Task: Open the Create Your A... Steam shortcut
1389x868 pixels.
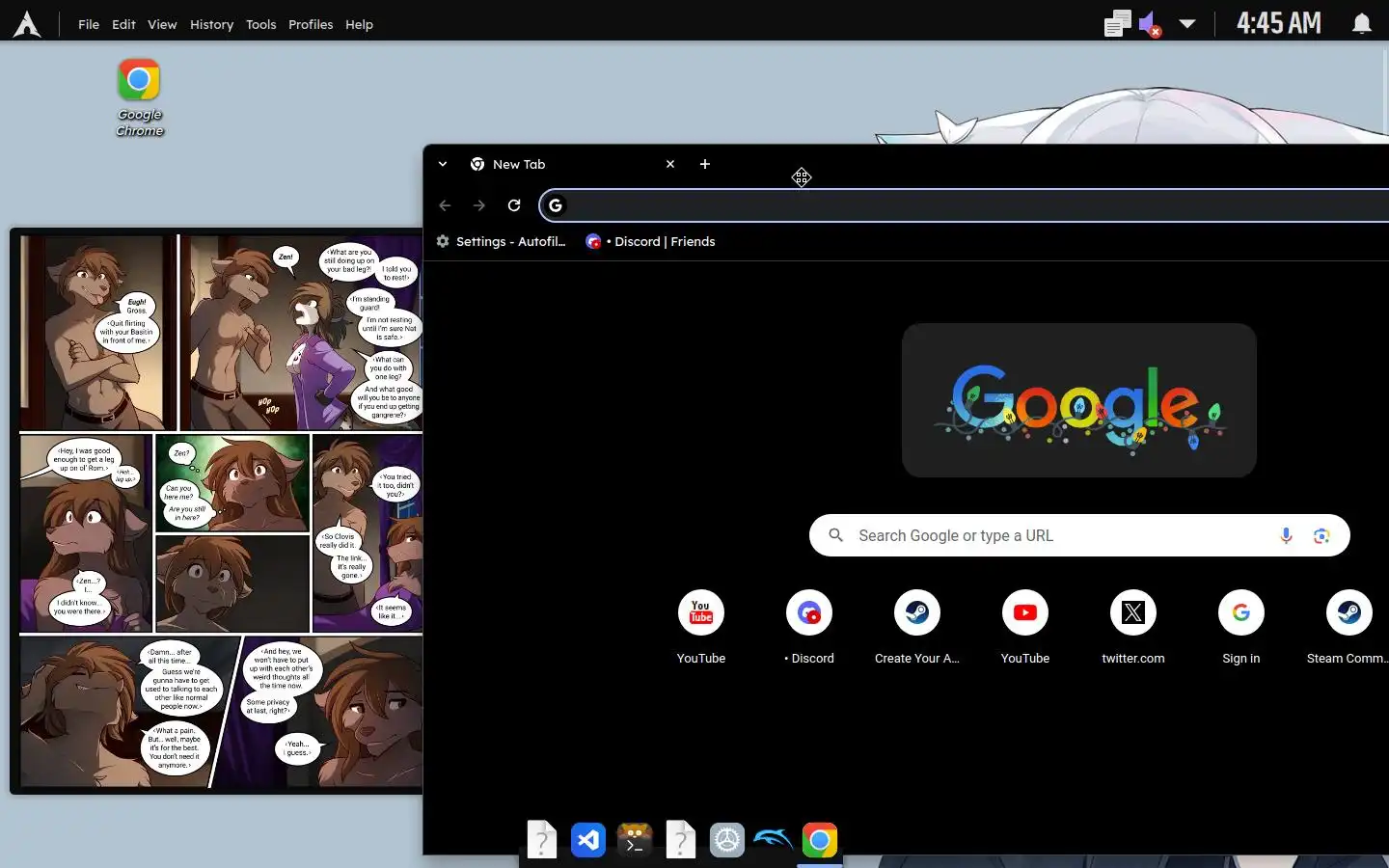Action: (x=917, y=628)
